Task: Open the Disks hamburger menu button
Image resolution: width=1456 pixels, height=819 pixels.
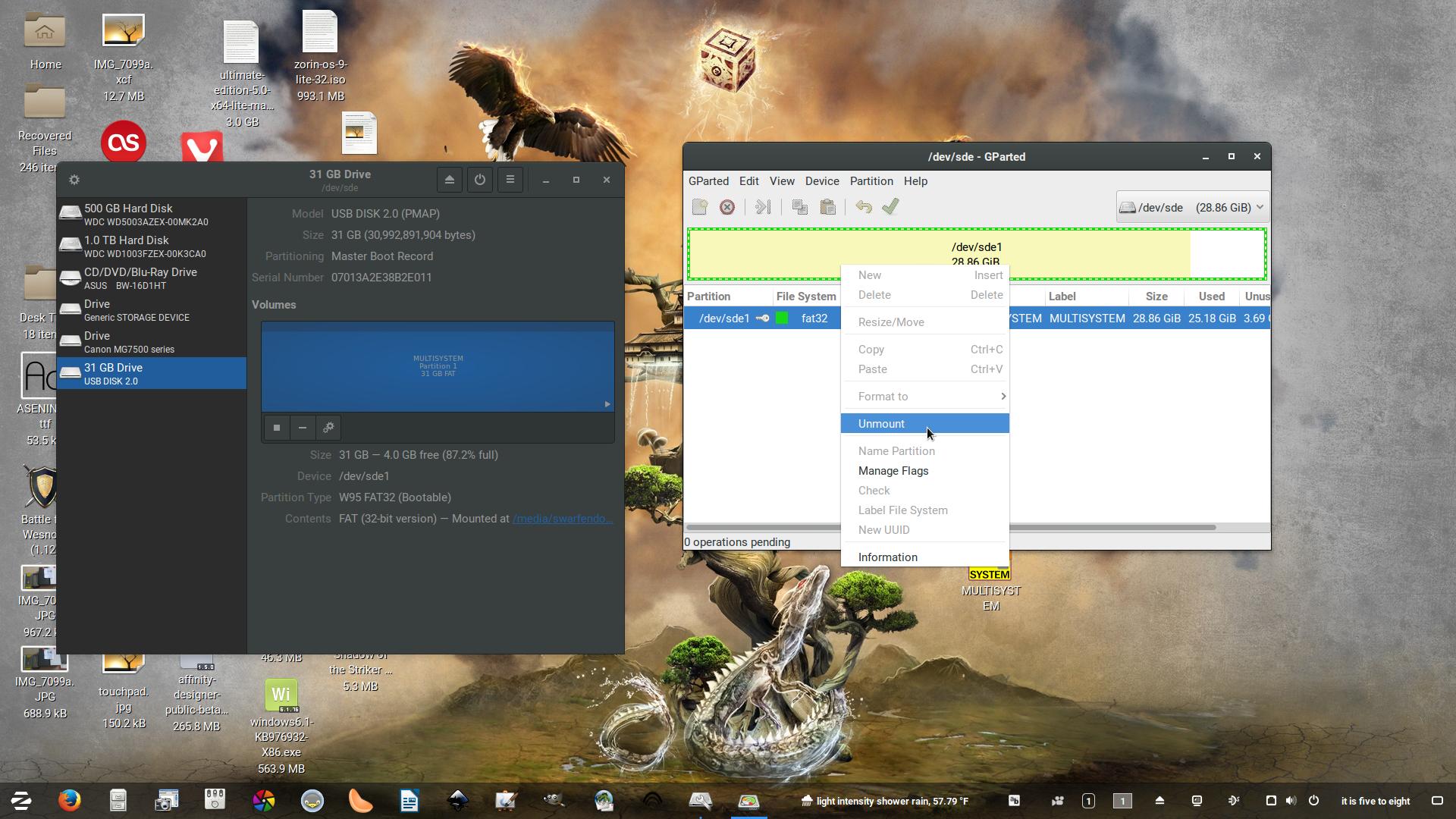Action: click(510, 180)
